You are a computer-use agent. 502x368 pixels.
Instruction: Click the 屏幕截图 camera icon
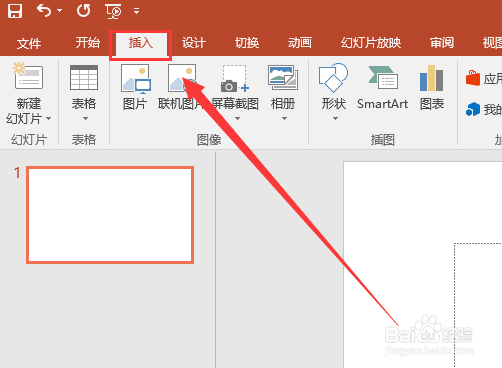click(235, 79)
